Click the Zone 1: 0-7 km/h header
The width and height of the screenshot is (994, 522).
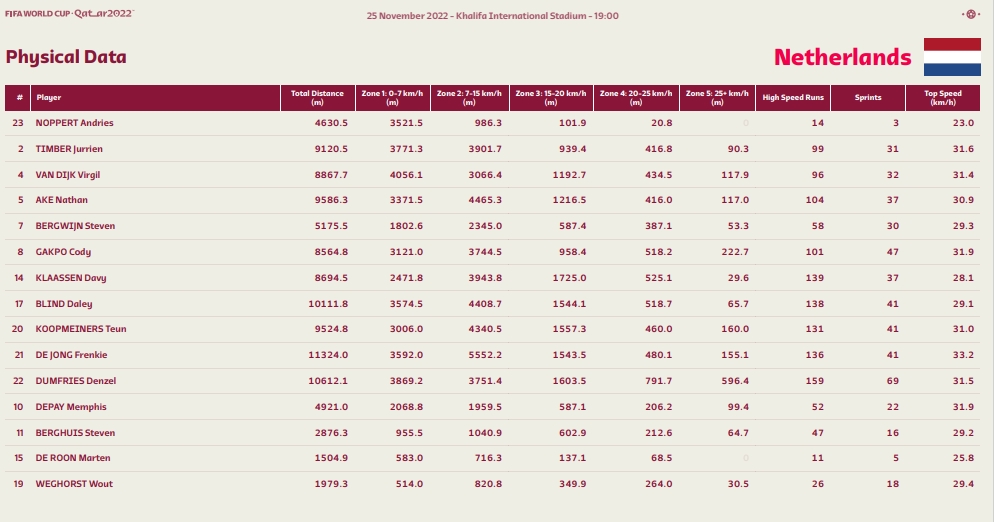tap(392, 98)
